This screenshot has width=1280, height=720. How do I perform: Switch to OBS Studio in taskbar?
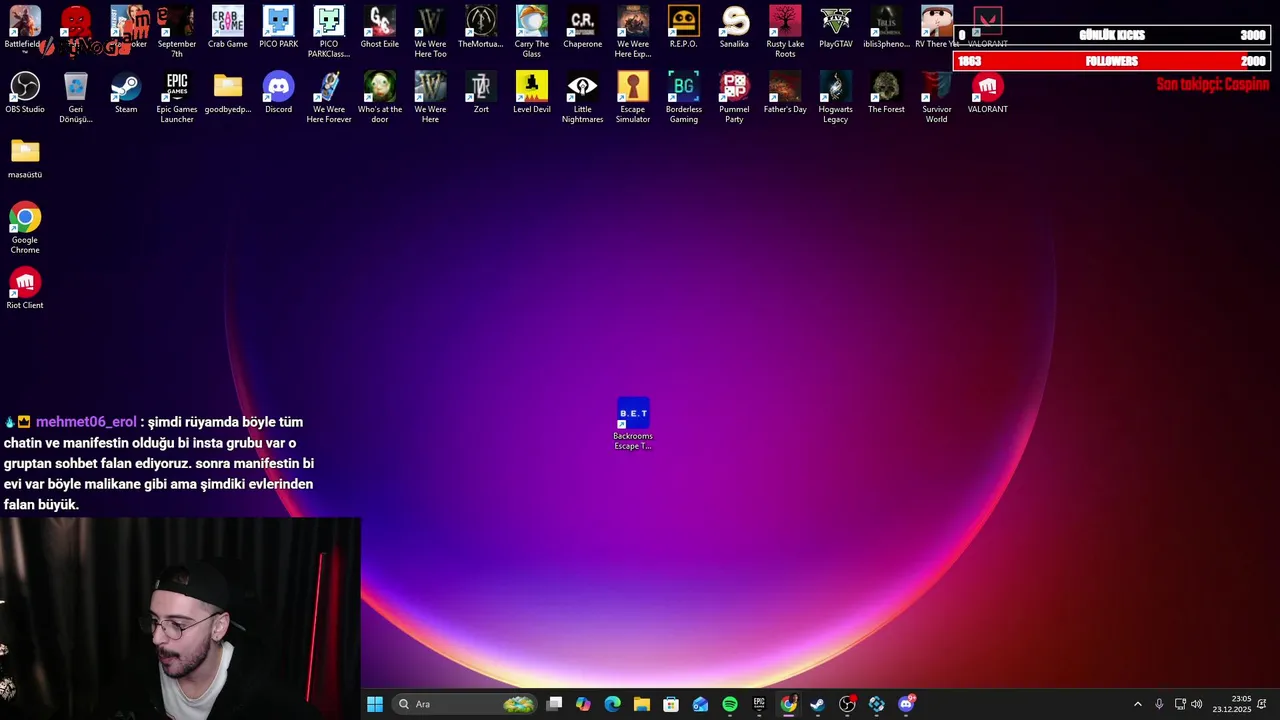pos(847,704)
